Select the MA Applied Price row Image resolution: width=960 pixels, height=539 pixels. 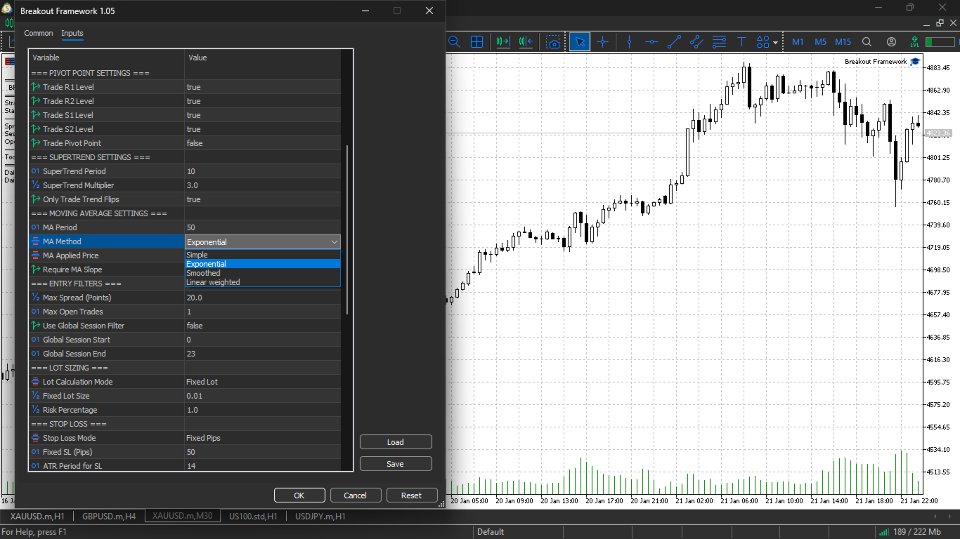(107, 256)
